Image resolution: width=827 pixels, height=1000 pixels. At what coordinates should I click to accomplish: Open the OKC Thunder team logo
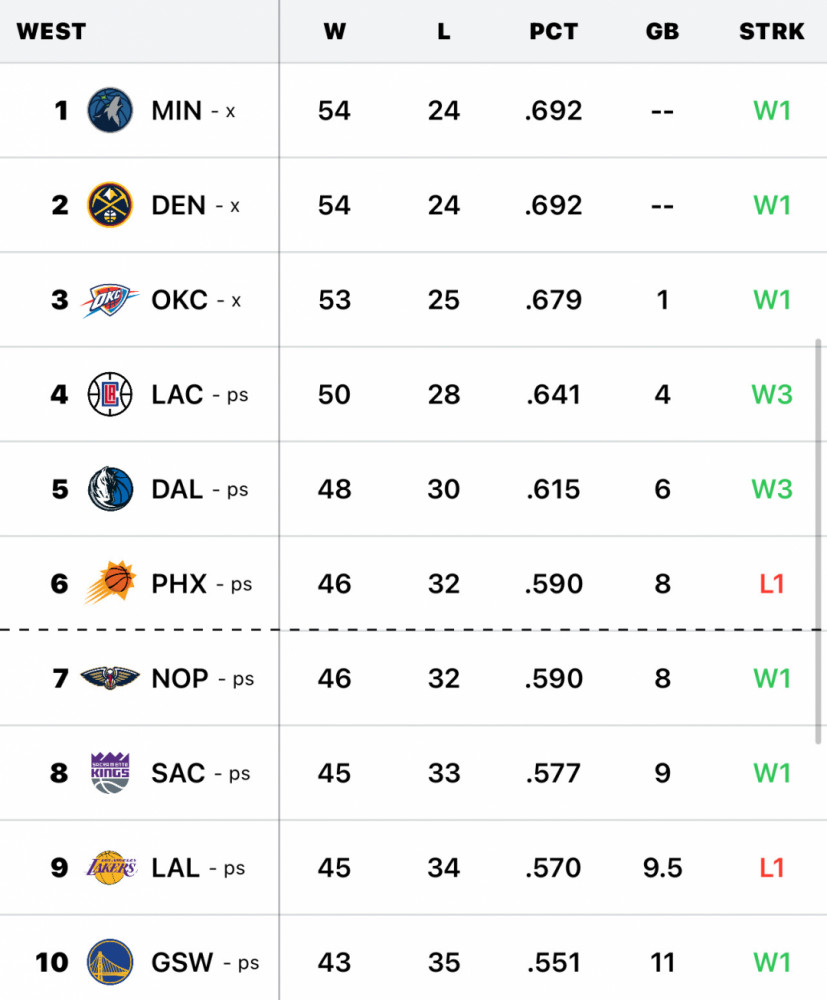tap(108, 300)
